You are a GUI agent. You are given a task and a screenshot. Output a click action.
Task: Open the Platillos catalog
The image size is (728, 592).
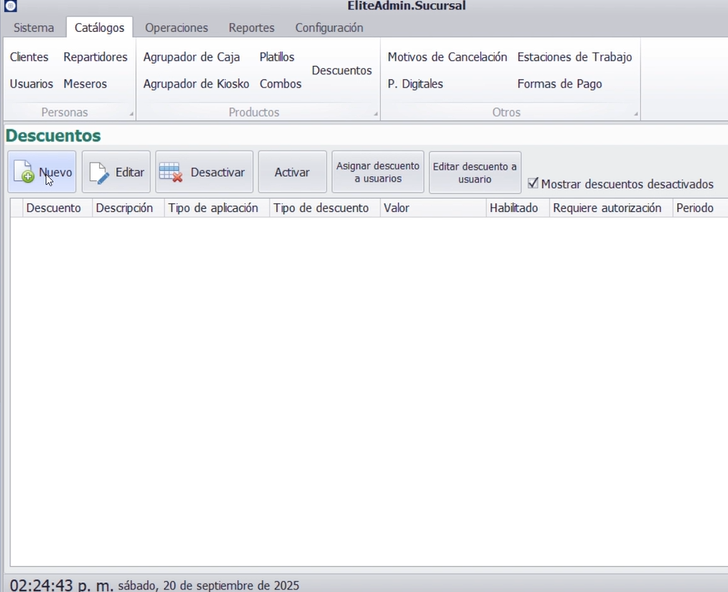(x=277, y=57)
